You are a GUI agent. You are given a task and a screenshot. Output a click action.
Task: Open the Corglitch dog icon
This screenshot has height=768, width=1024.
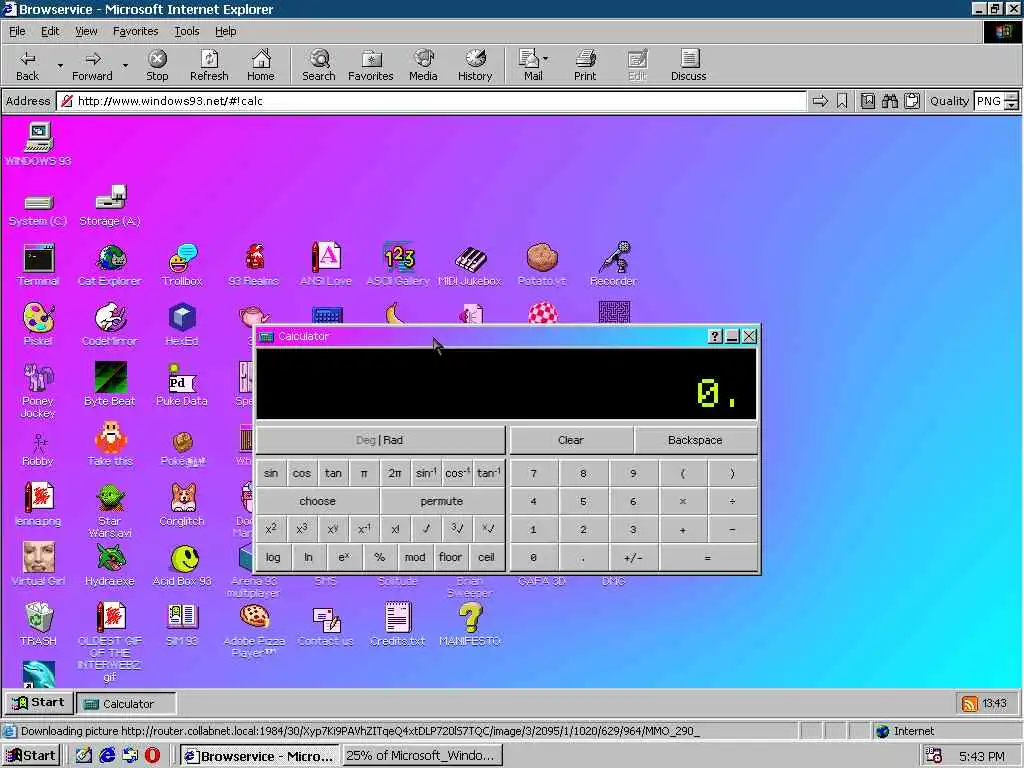pyautogui.click(x=182, y=504)
